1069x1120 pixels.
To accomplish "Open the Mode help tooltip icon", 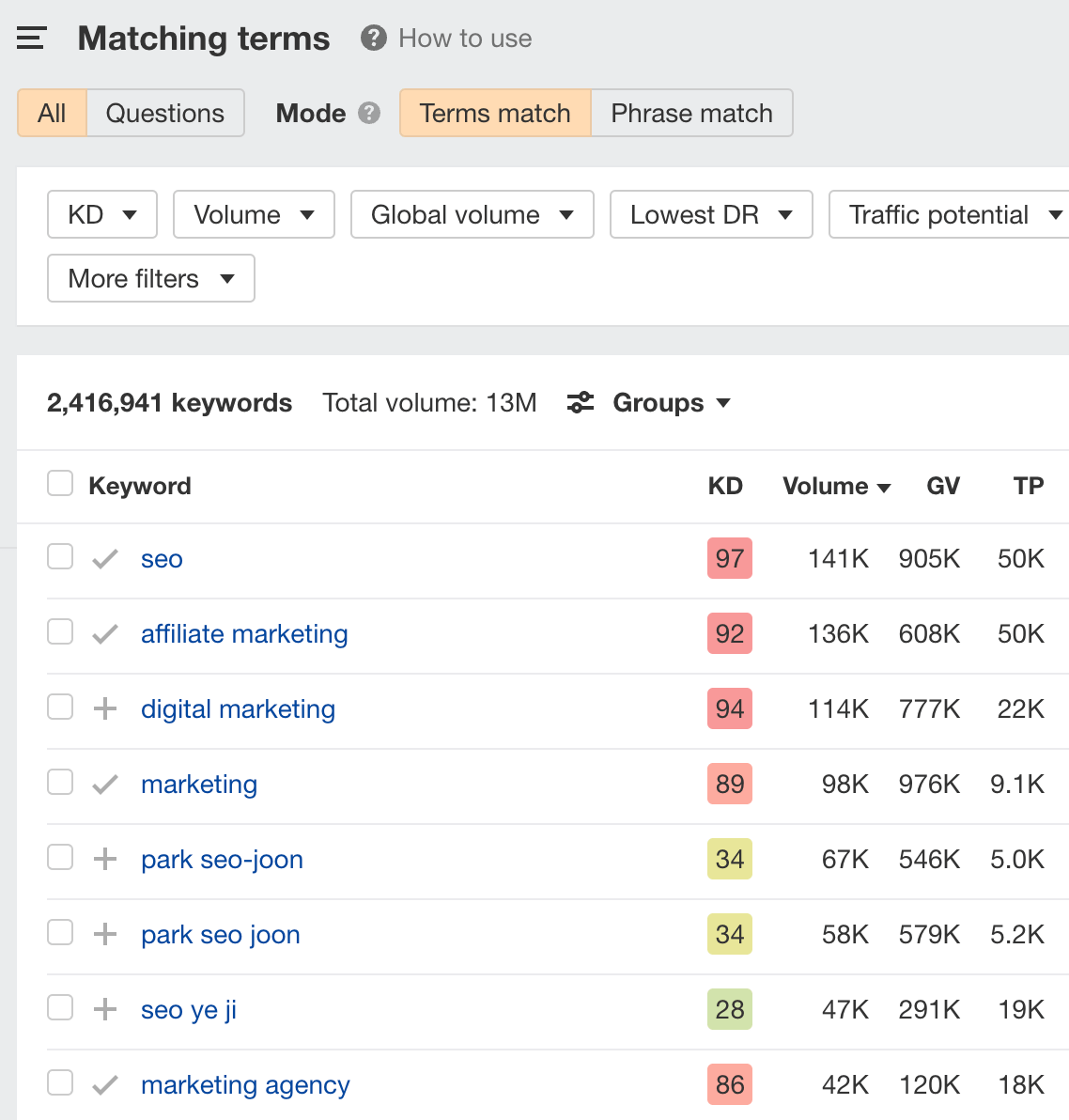I will pos(370,113).
